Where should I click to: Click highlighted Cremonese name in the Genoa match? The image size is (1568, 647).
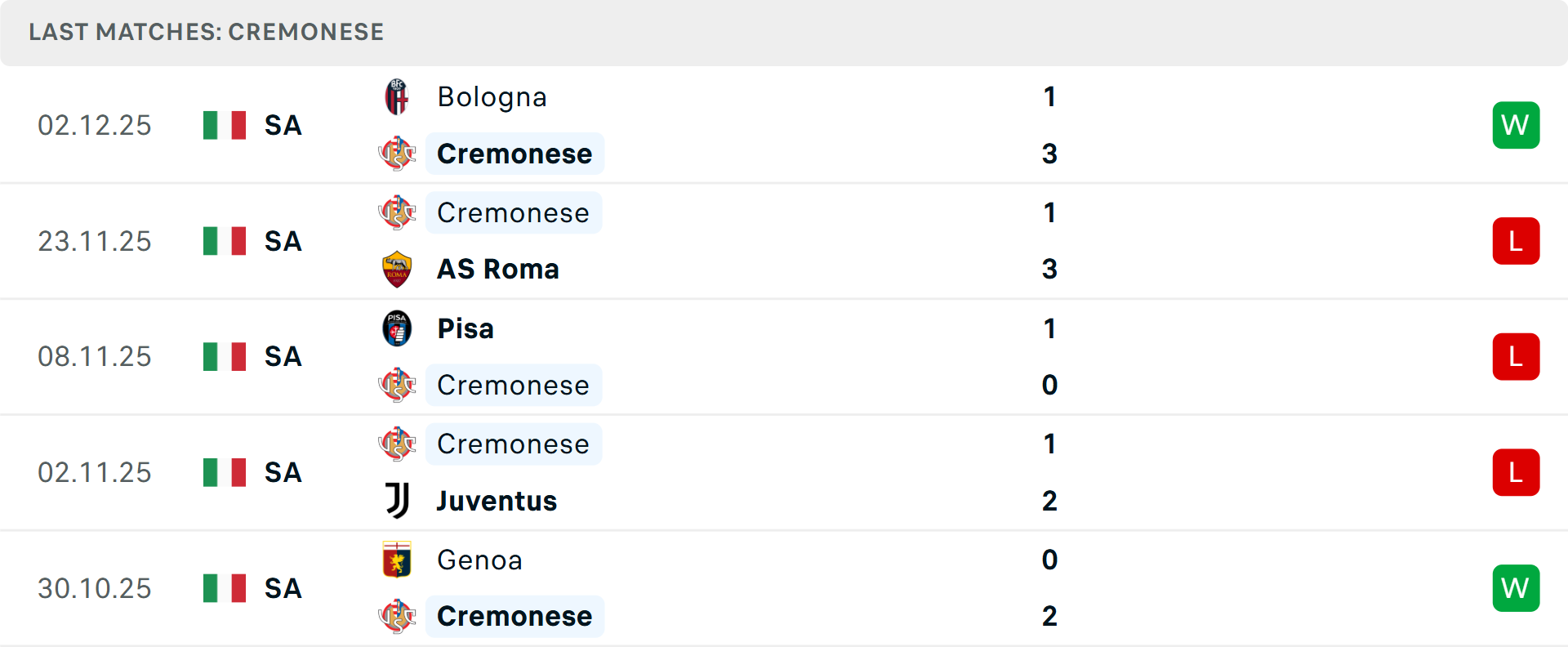pos(514,616)
